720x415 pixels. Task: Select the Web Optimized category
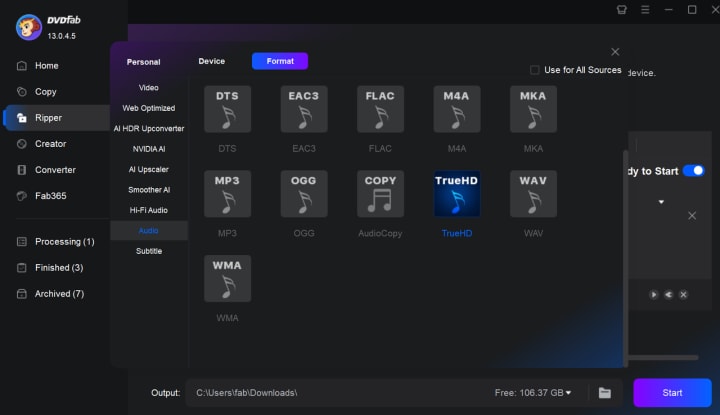(x=149, y=108)
